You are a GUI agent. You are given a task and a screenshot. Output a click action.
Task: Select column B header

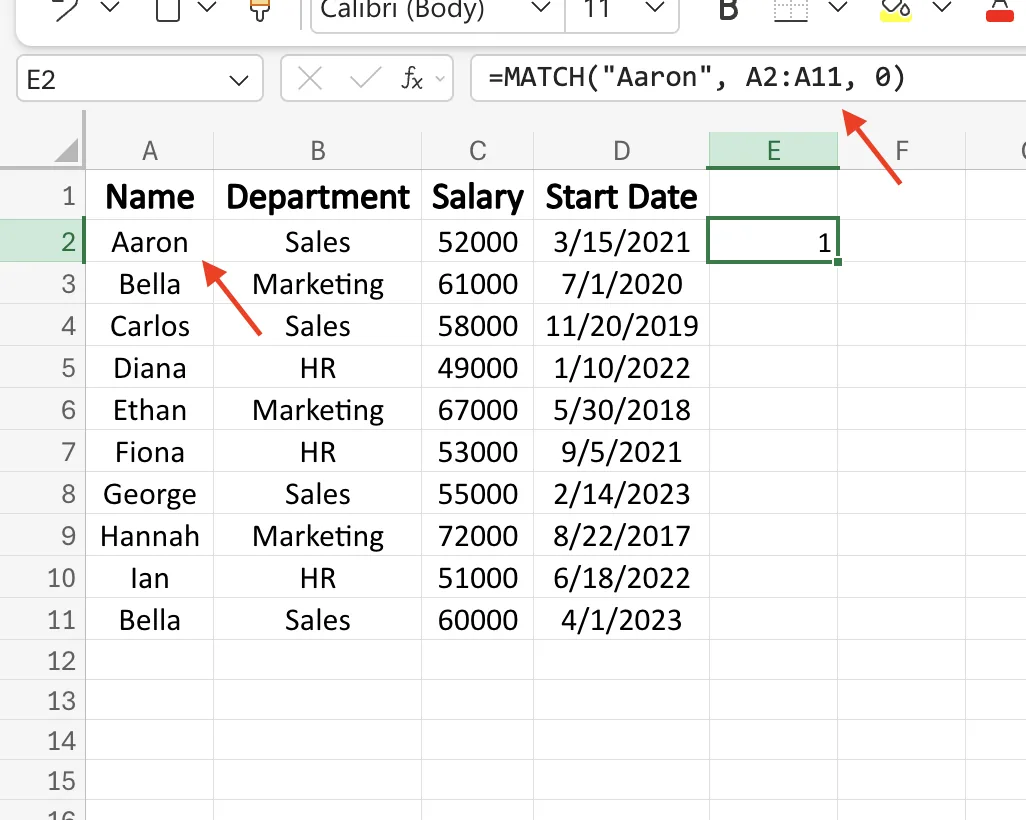pyautogui.click(x=318, y=151)
